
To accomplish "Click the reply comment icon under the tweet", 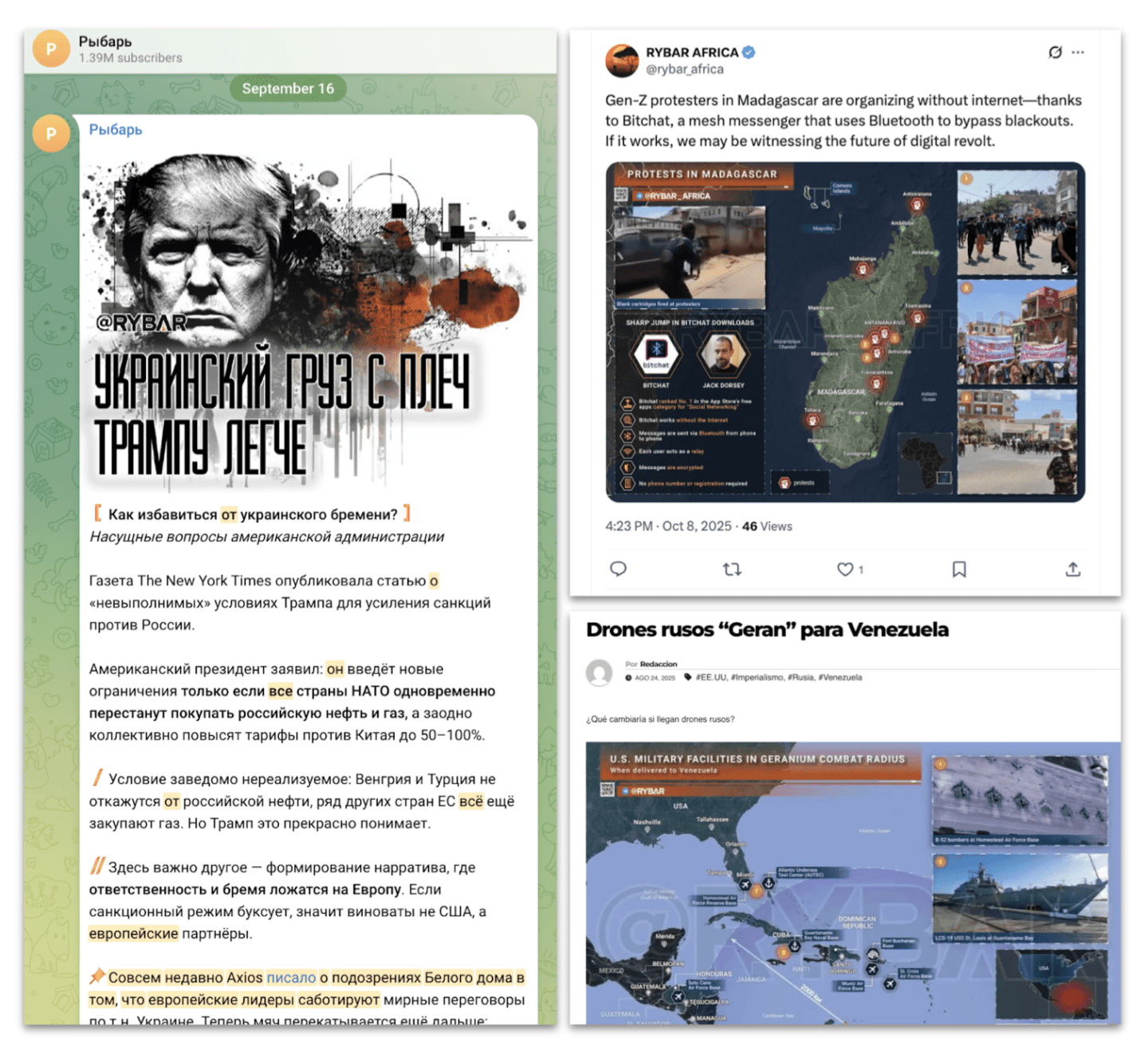I will point(618,569).
